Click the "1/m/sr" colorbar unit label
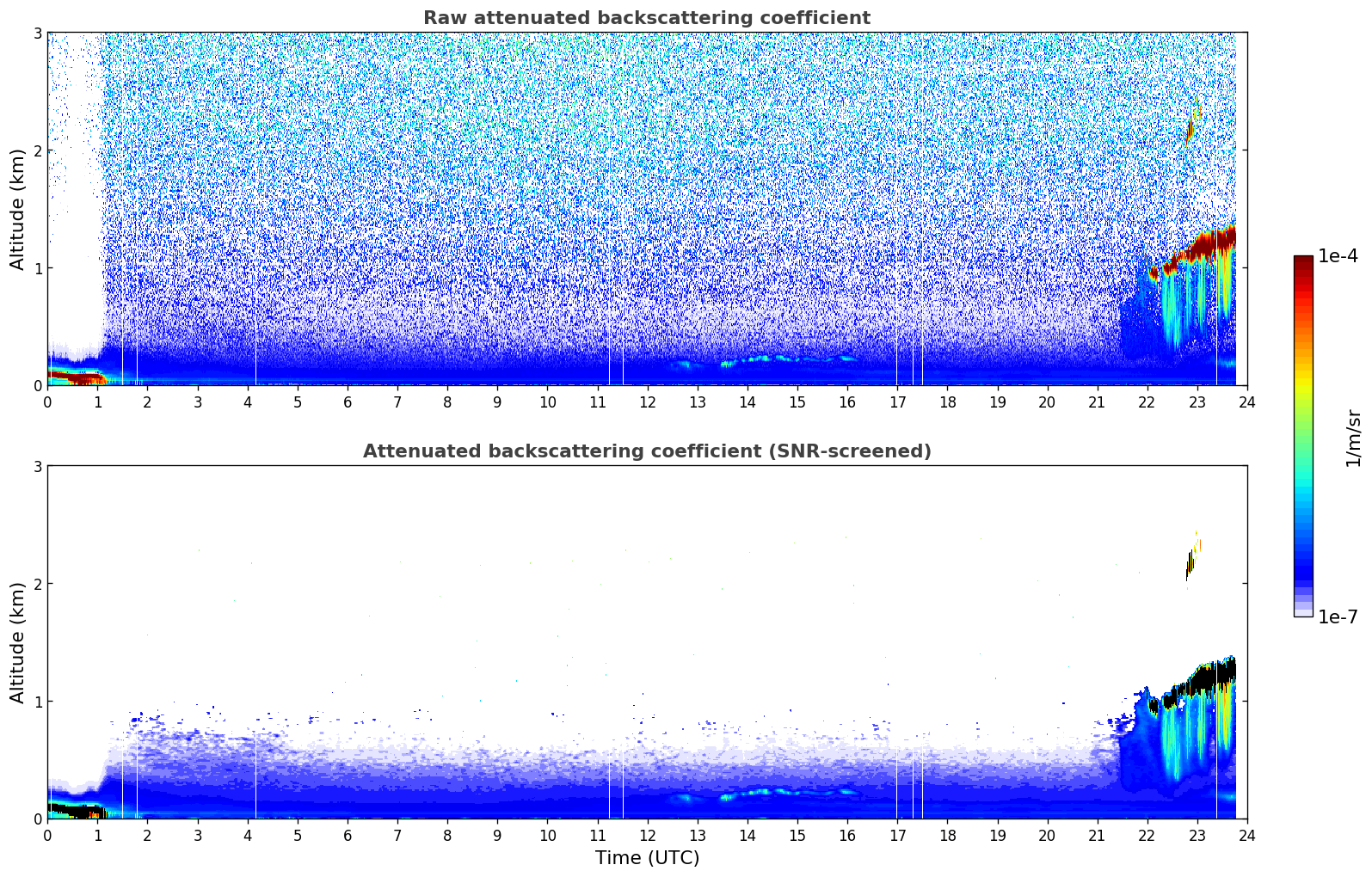This screenshot has width=1372, height=877. 1353,437
